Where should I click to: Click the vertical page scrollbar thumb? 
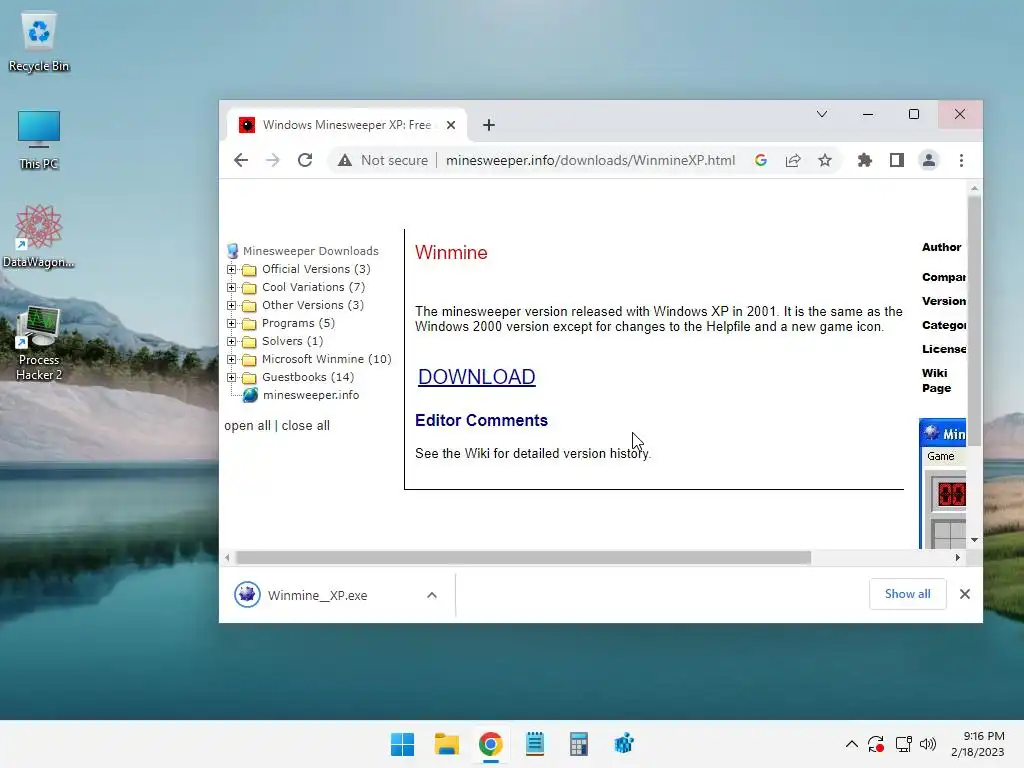[x=974, y=321]
